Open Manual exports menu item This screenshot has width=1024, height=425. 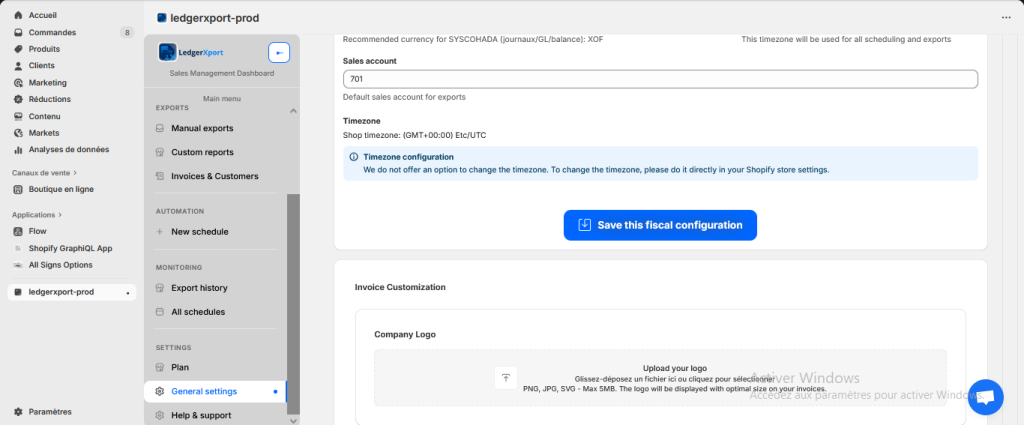click(x=202, y=128)
